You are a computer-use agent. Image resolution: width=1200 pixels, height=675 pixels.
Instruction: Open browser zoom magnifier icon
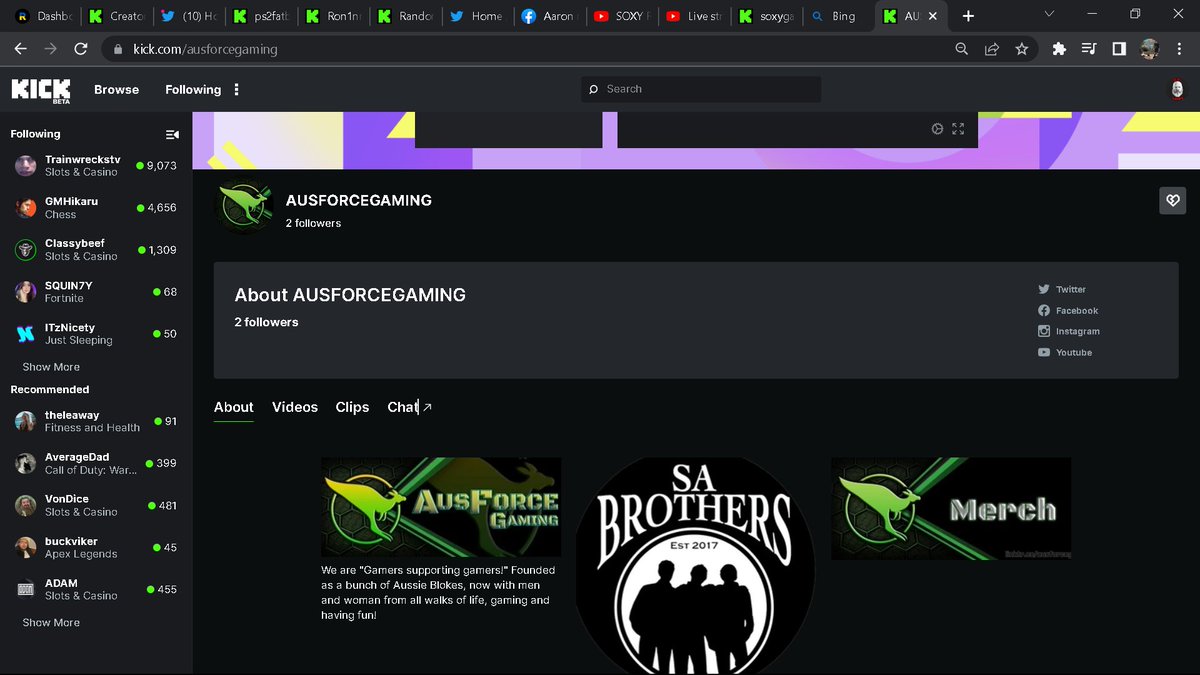(x=961, y=48)
